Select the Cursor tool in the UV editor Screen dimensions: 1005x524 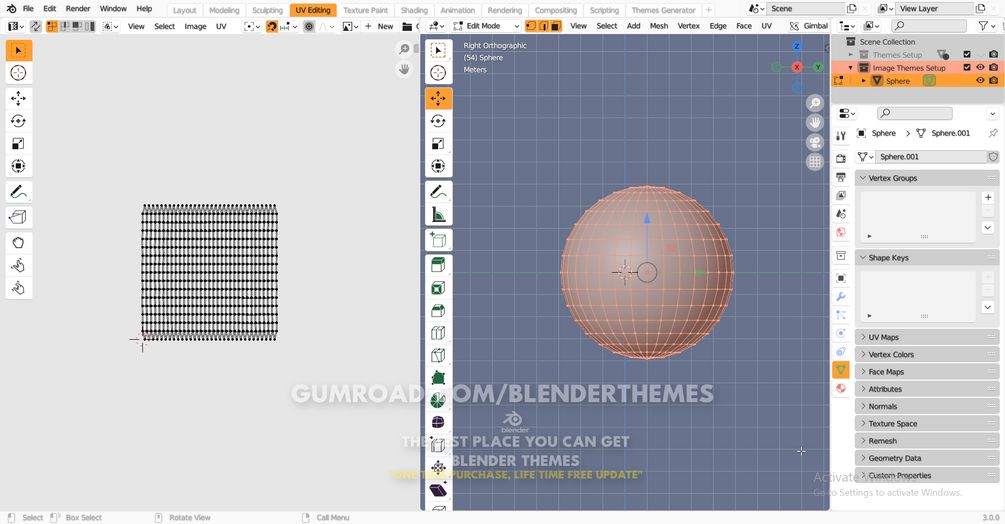pos(19,73)
